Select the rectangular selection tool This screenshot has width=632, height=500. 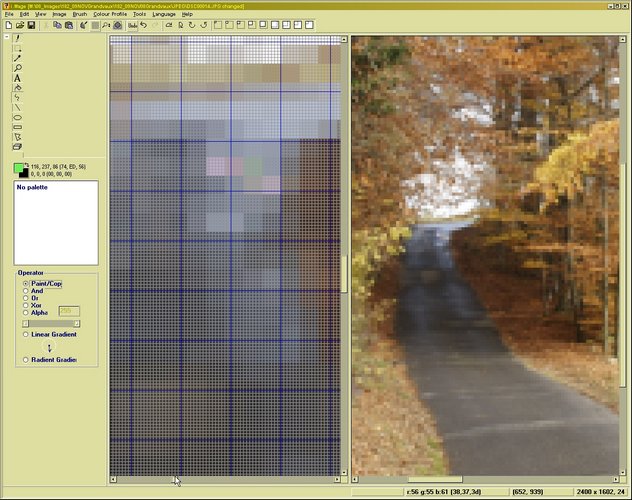pyautogui.click(x=18, y=48)
